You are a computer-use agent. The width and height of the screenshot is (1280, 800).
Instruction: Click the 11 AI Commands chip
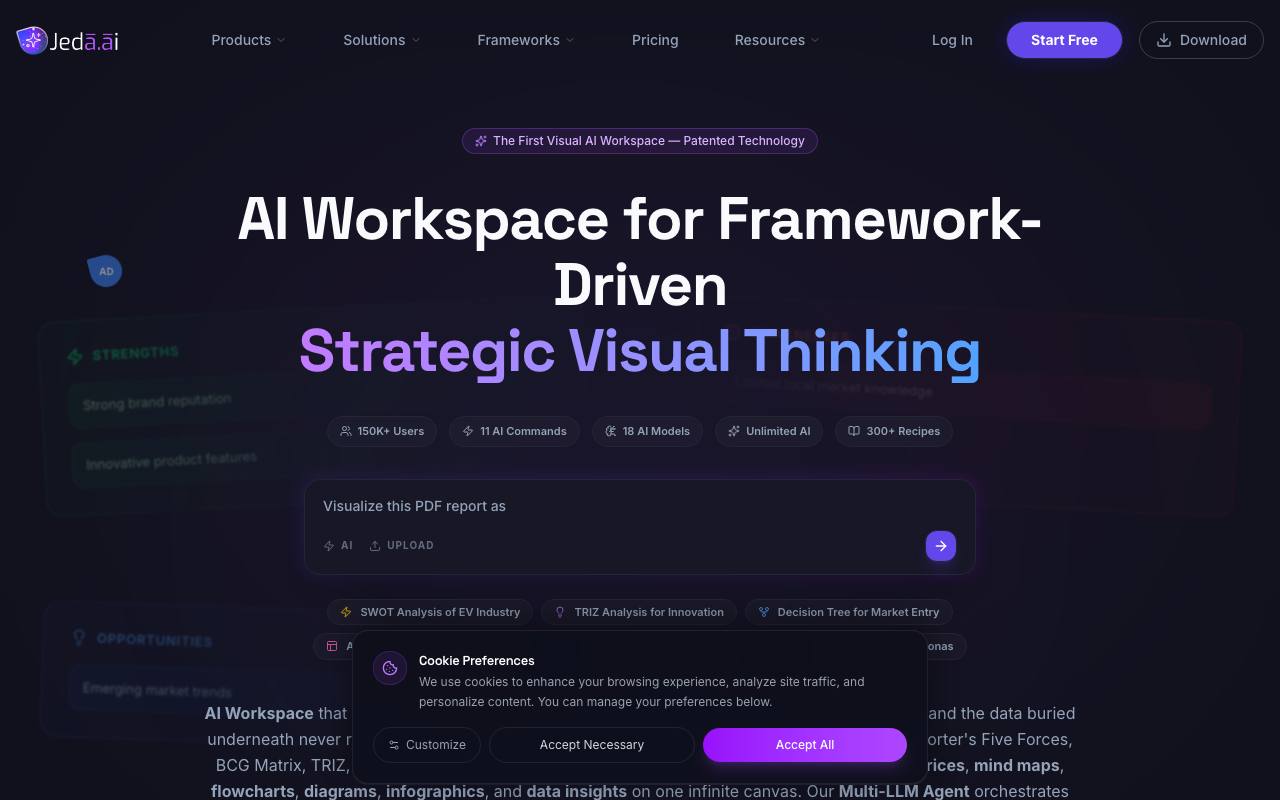click(514, 431)
